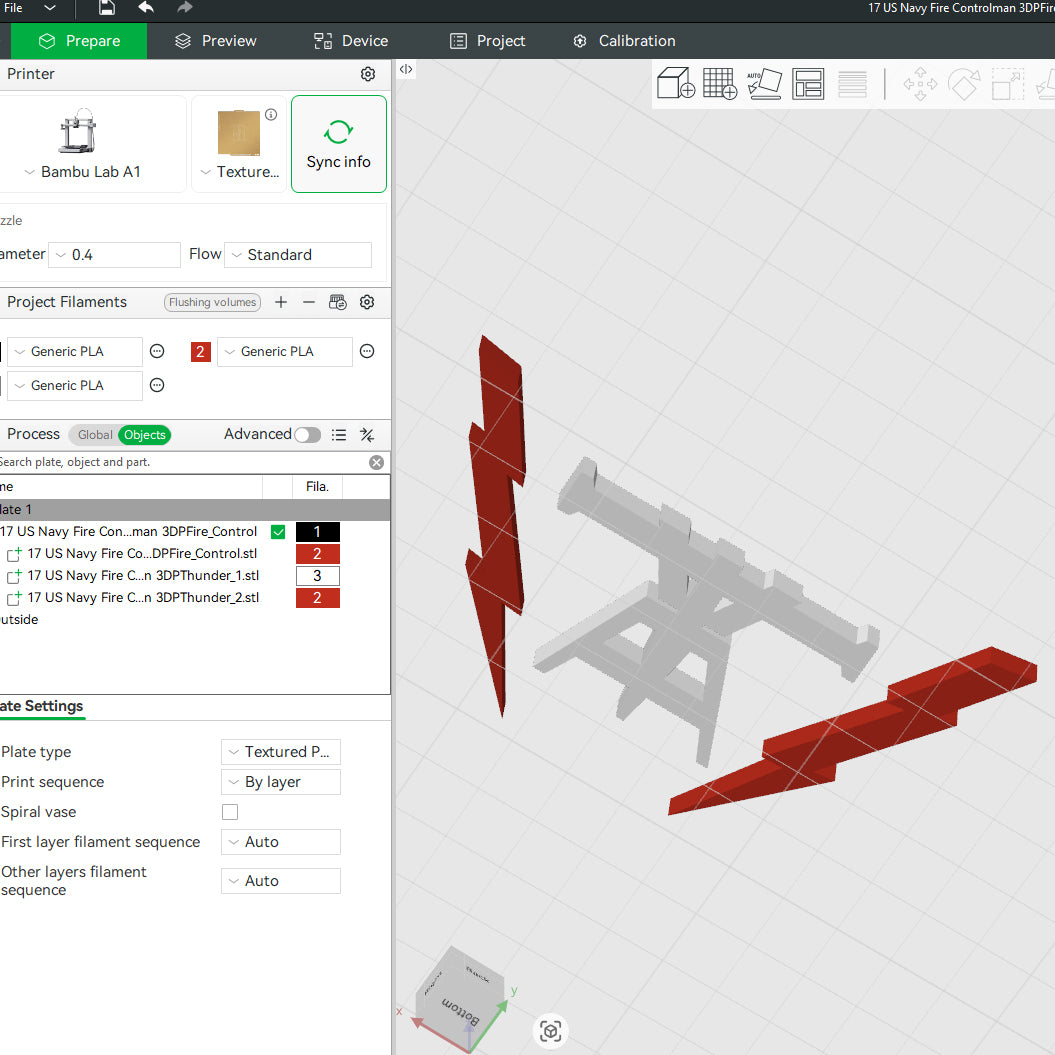The height and width of the screenshot is (1055, 1055).
Task: Click the AMS filament sync icon
Action: pos(338,302)
